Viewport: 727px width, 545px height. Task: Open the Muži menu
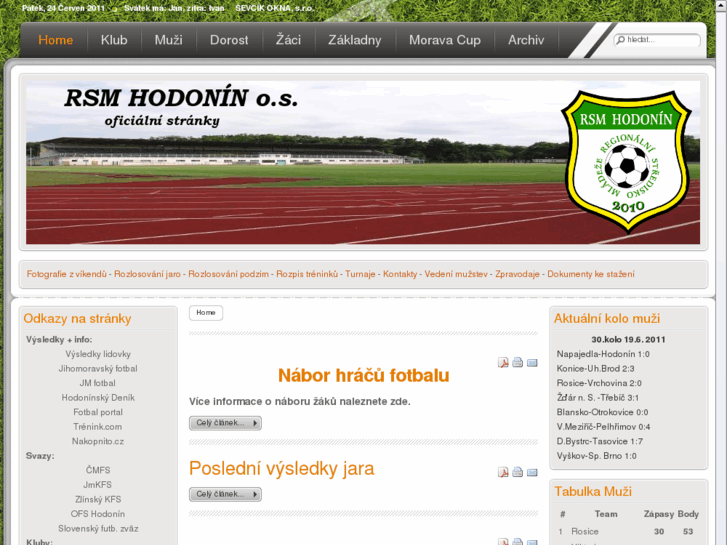click(x=169, y=40)
